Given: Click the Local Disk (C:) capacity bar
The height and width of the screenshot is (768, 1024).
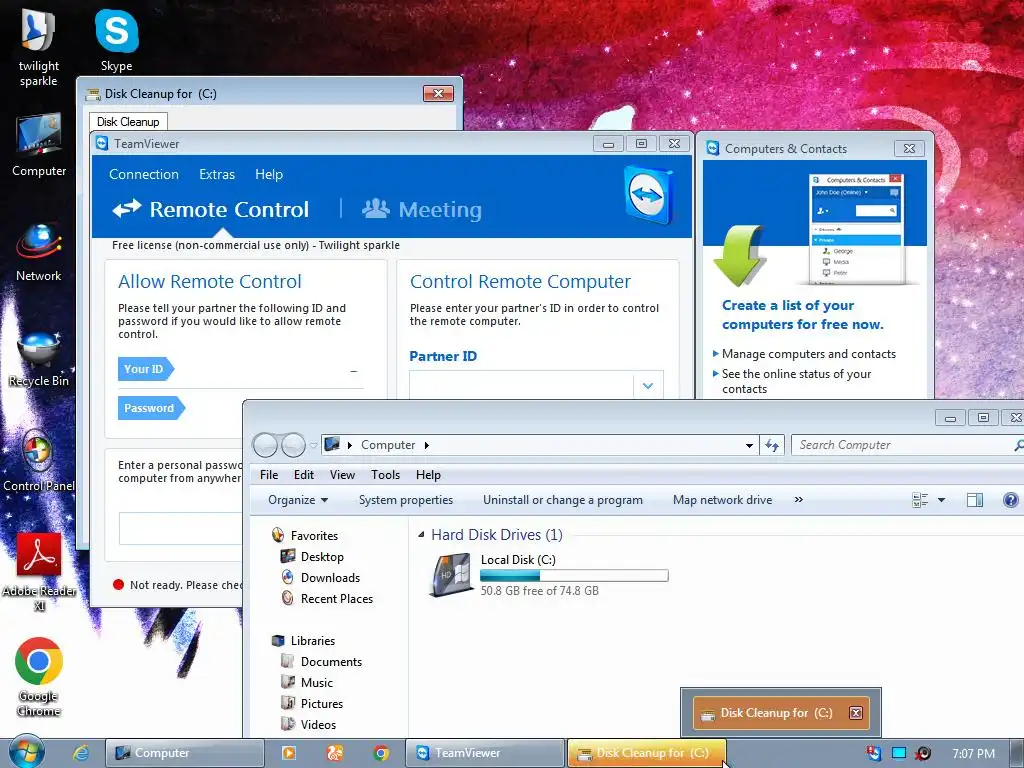Looking at the screenshot, I should tap(574, 575).
